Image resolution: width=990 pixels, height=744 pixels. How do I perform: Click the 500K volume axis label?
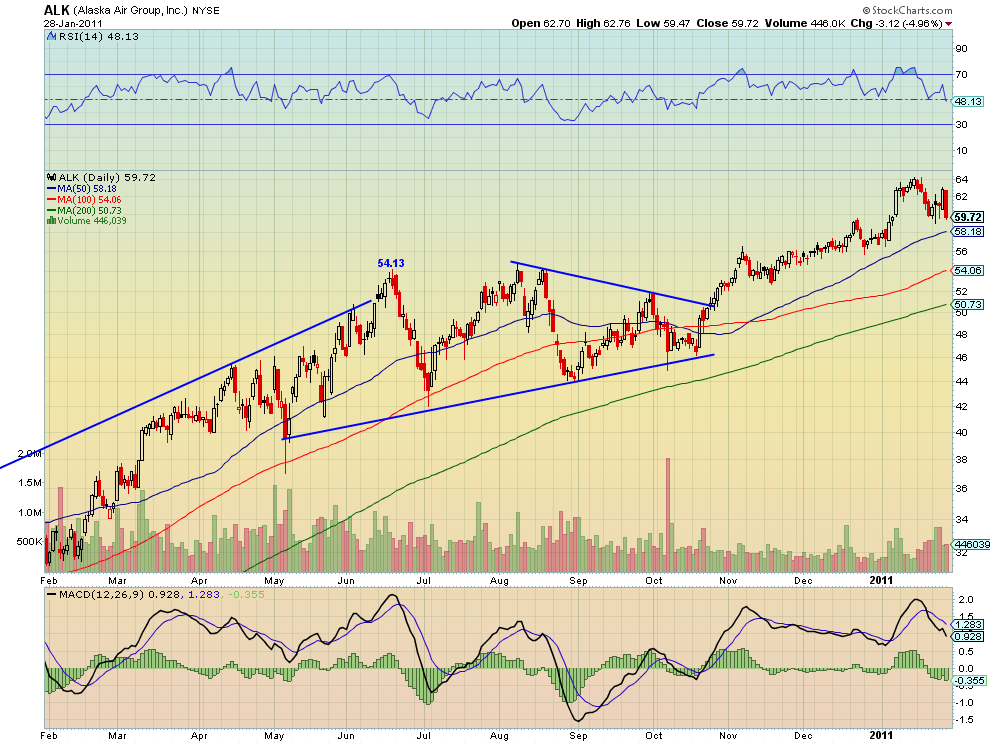pos(29,542)
